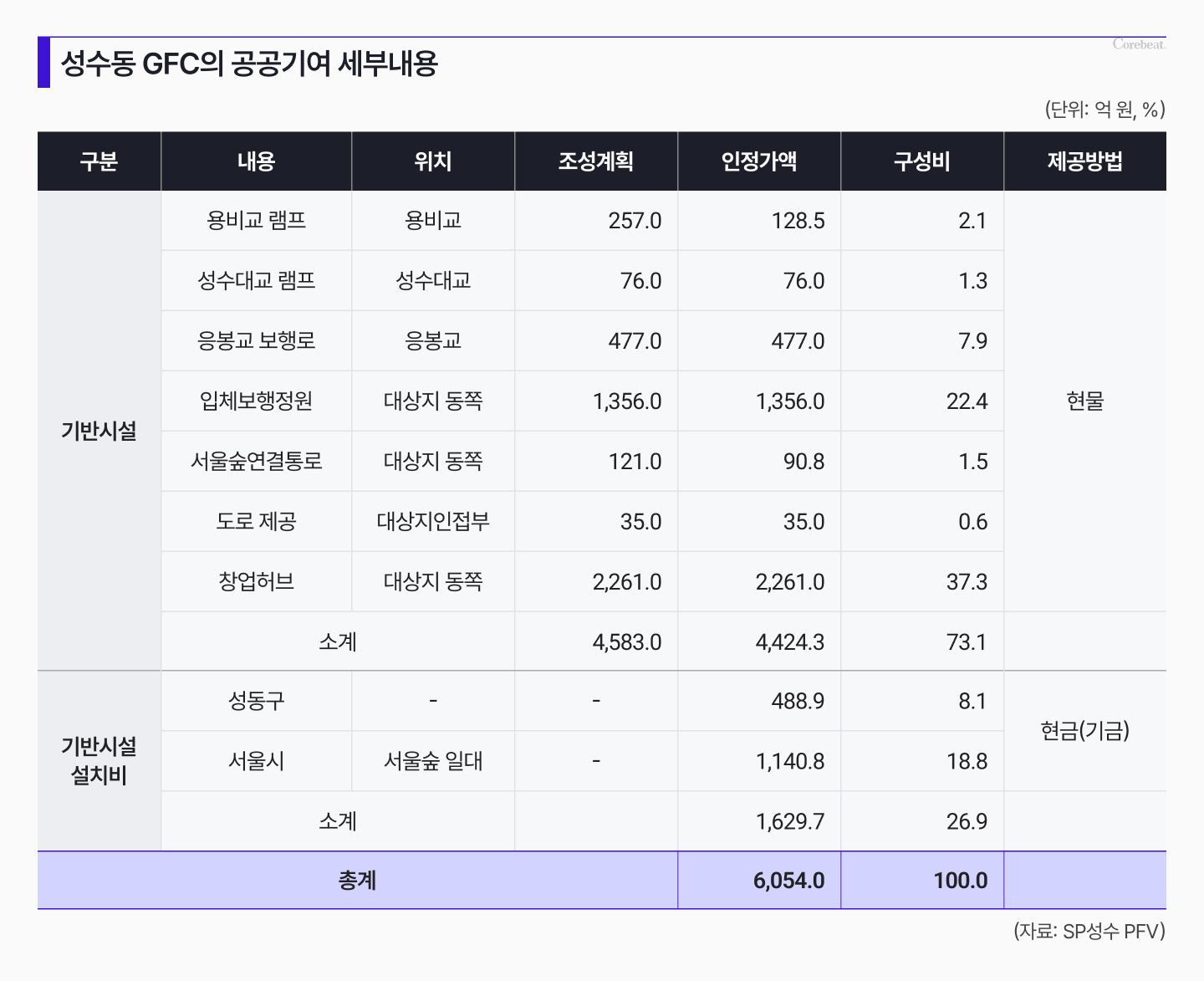Click the '현물' provision method cell

(1084, 401)
